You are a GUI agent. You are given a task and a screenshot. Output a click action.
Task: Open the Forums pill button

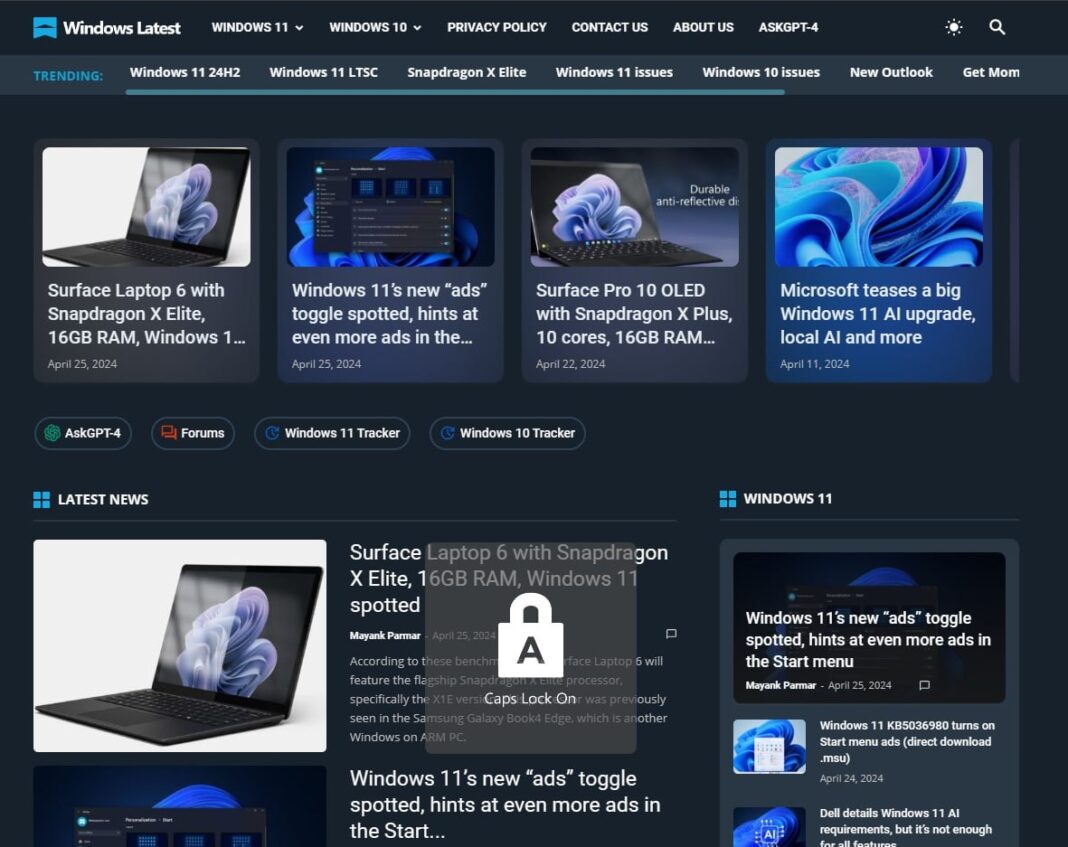(x=193, y=433)
